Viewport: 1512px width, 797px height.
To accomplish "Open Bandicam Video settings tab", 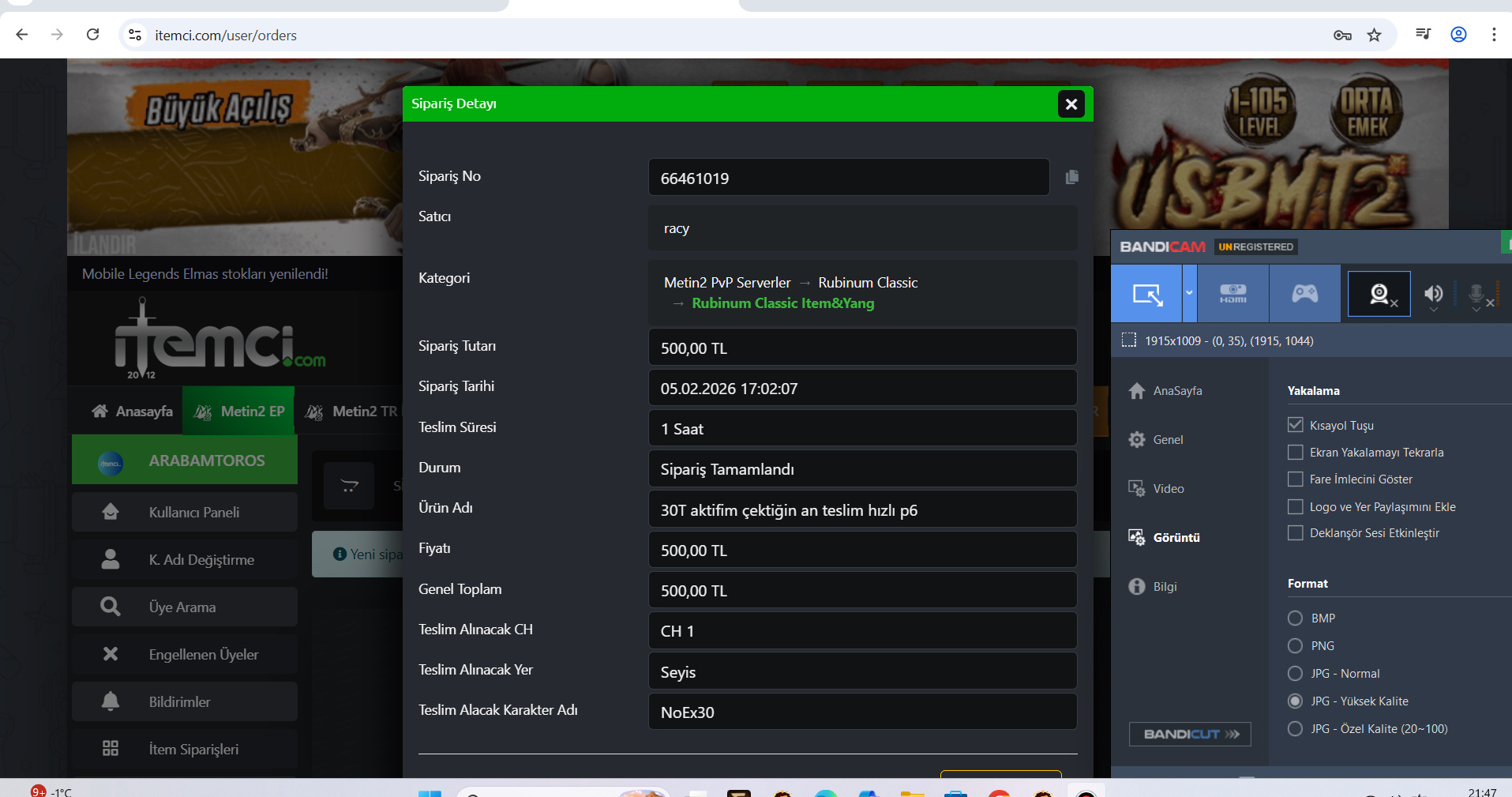I will tap(1157, 489).
